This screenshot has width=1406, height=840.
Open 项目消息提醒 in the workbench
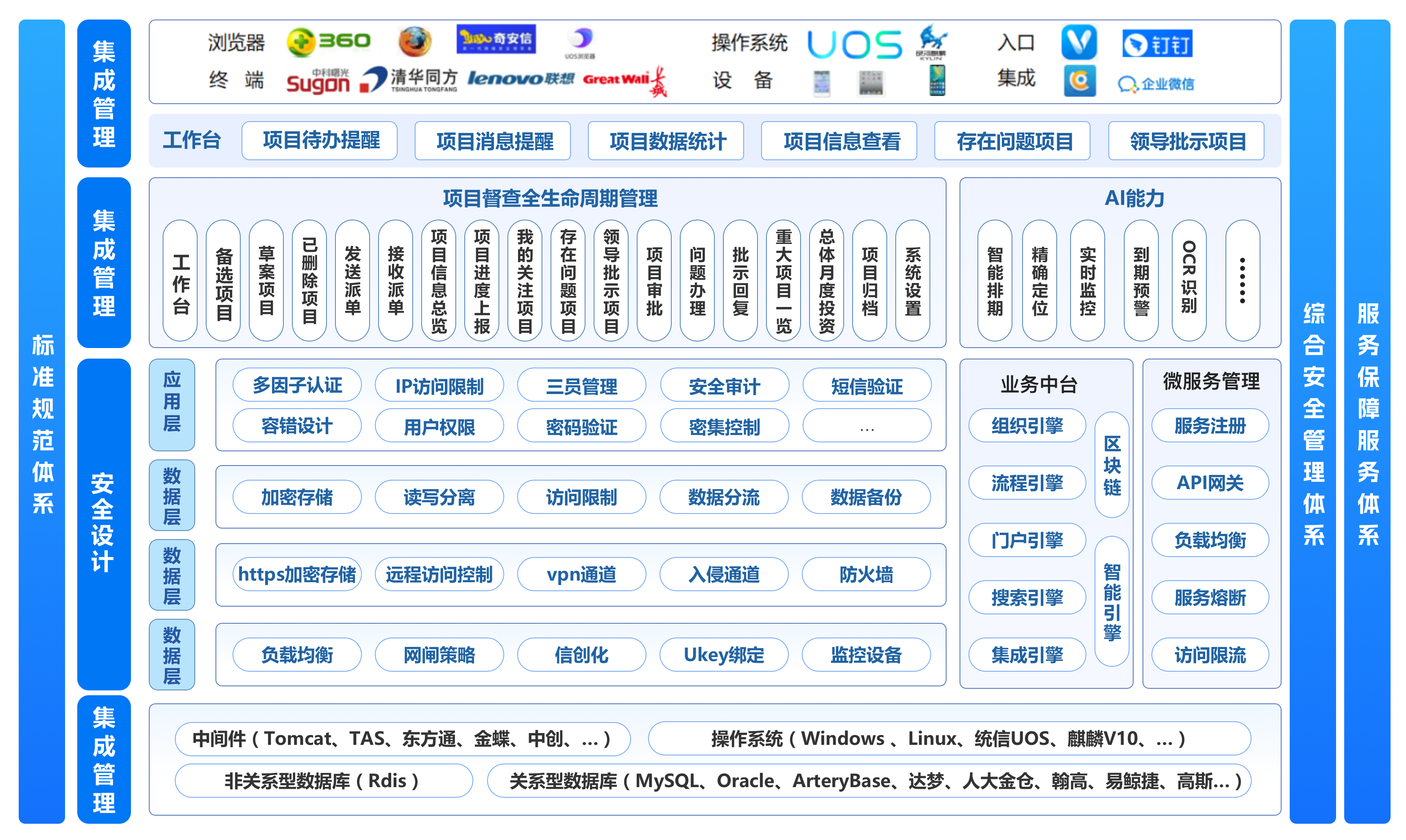pos(493,140)
